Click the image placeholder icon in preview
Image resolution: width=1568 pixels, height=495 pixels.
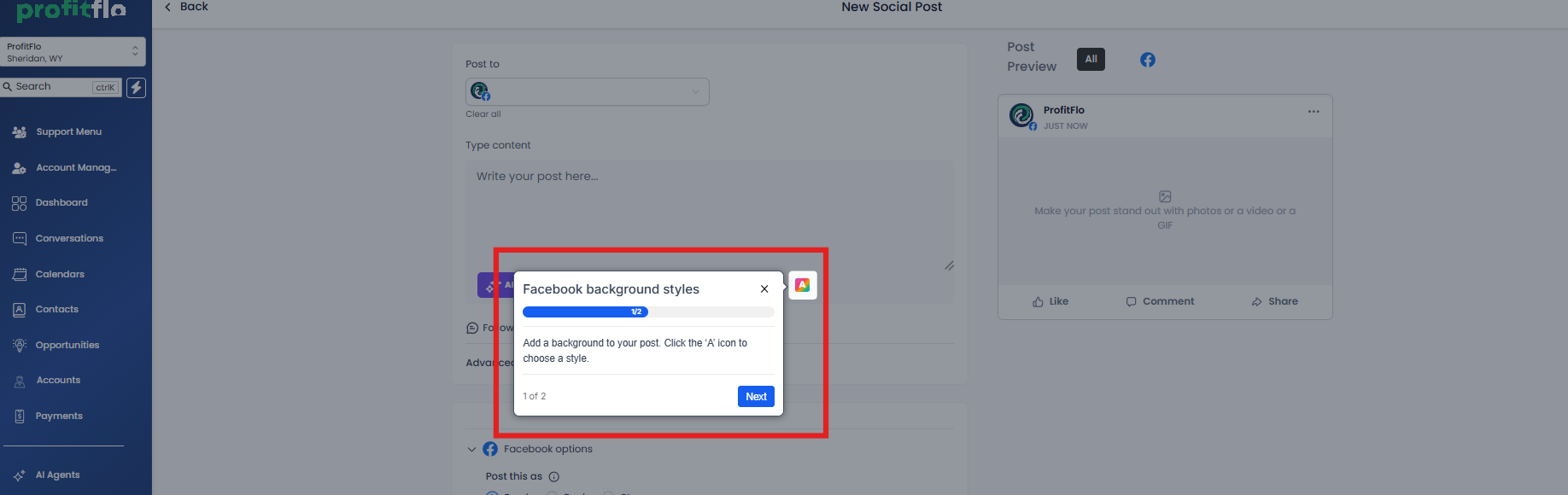pyautogui.click(x=1165, y=196)
